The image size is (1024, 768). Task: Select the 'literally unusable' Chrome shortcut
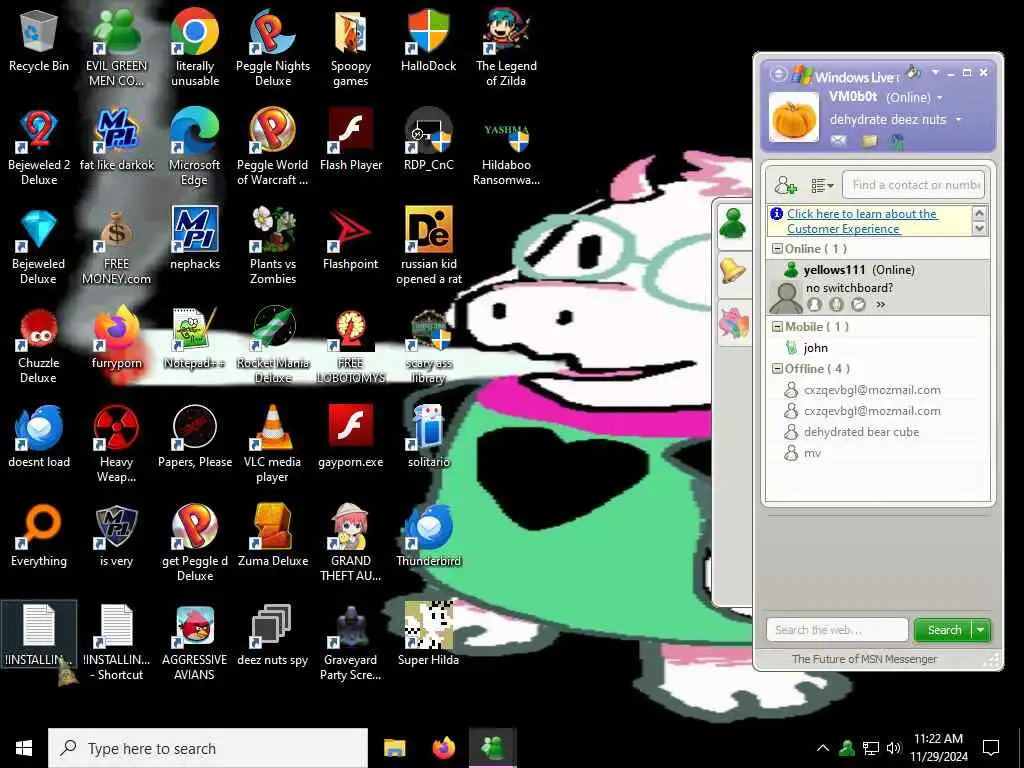click(195, 47)
